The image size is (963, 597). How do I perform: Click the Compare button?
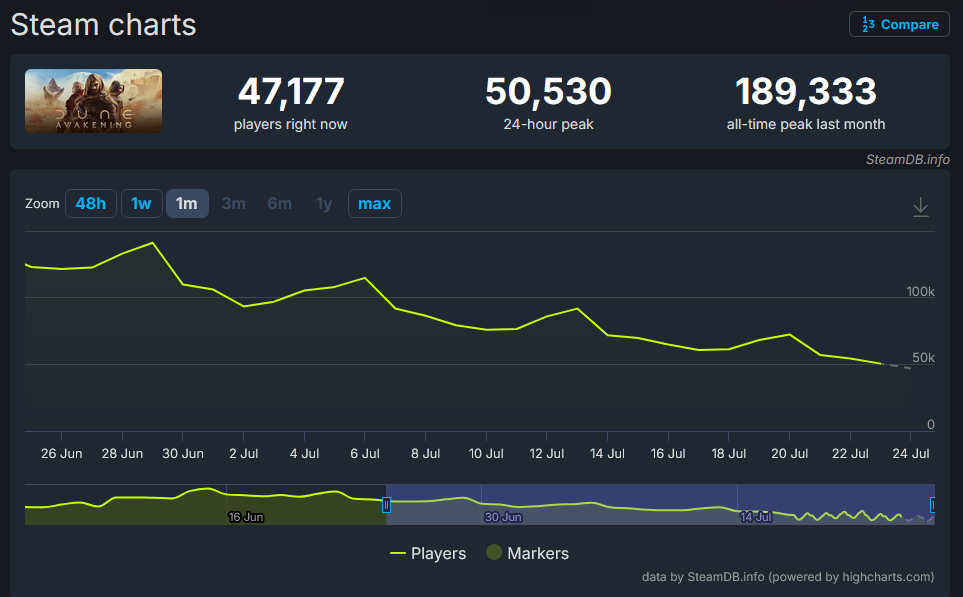click(x=899, y=25)
